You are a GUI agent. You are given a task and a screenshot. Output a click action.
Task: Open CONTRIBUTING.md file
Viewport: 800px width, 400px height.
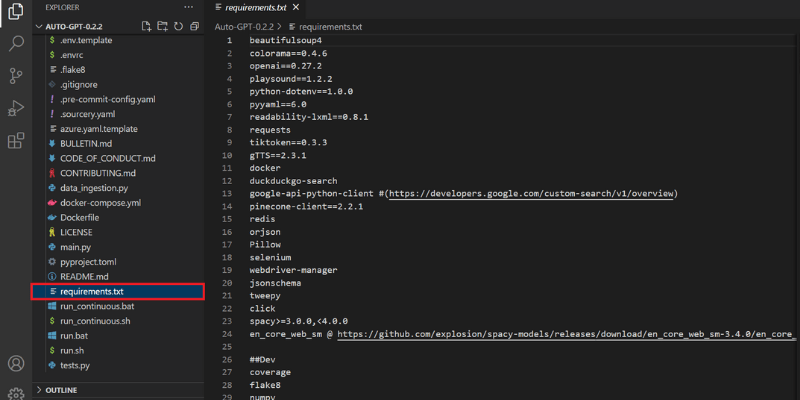(x=98, y=173)
